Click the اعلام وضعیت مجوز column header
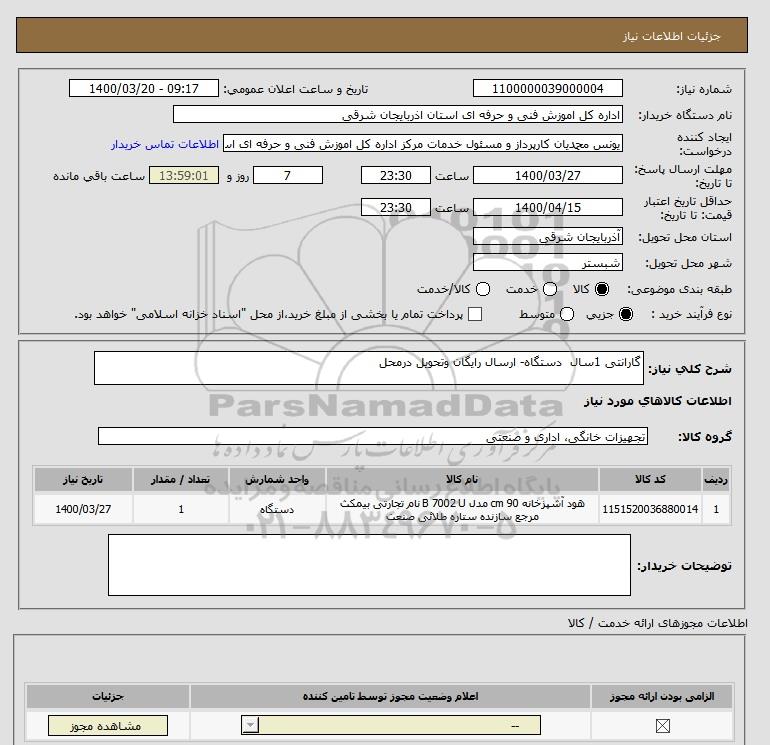 click(x=390, y=696)
